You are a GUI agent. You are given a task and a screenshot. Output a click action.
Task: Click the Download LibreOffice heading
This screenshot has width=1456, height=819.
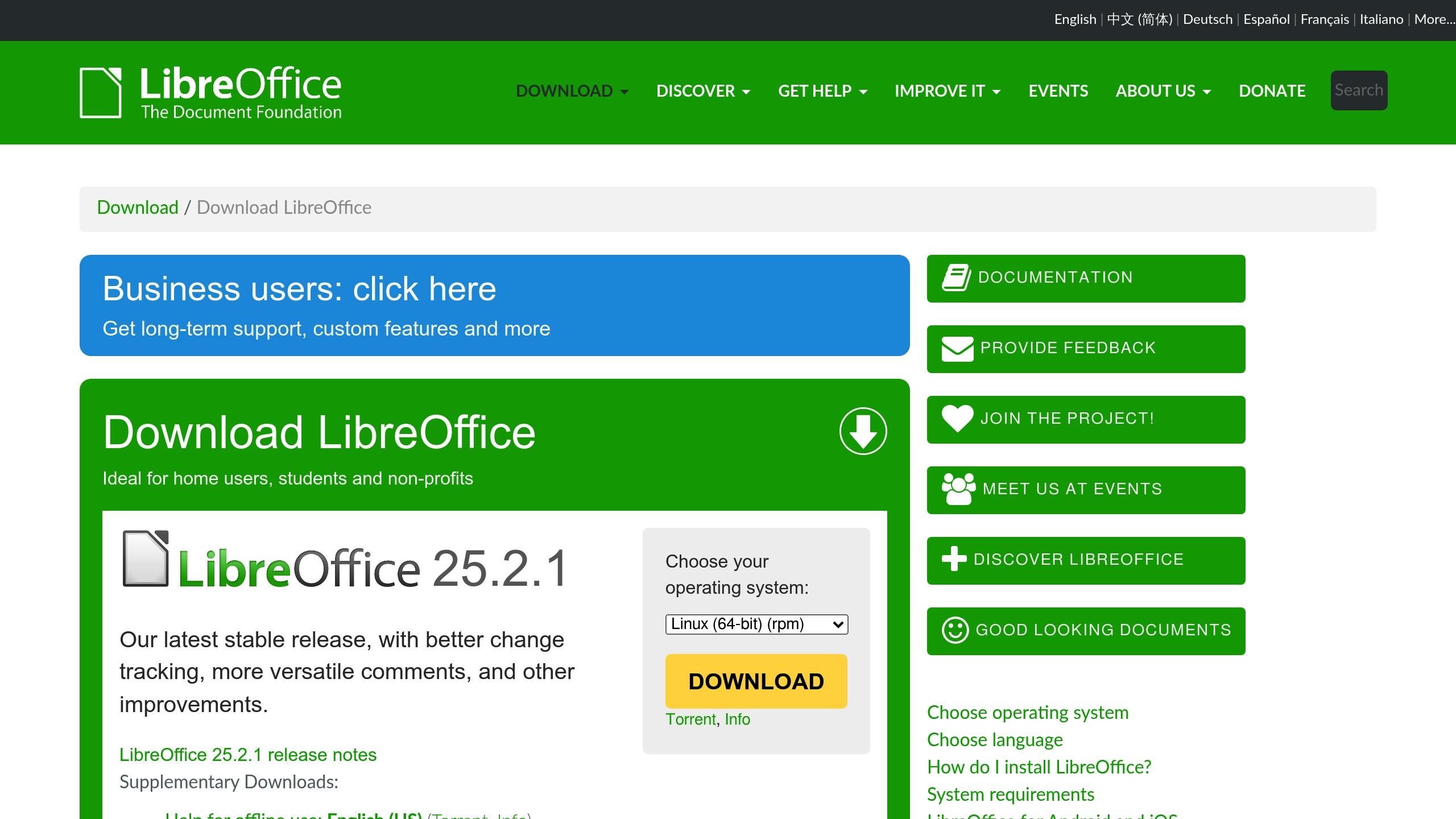click(319, 432)
